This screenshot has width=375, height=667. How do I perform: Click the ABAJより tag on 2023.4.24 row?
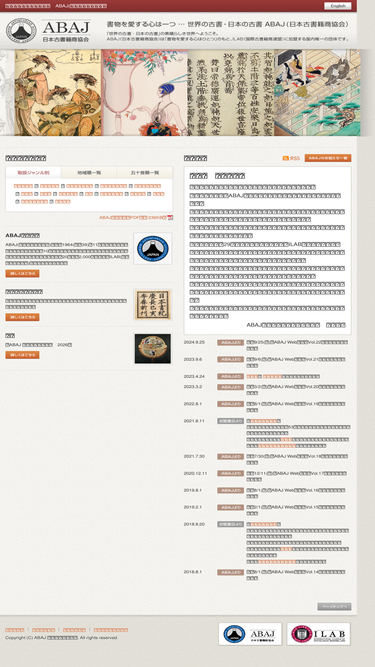point(230,376)
